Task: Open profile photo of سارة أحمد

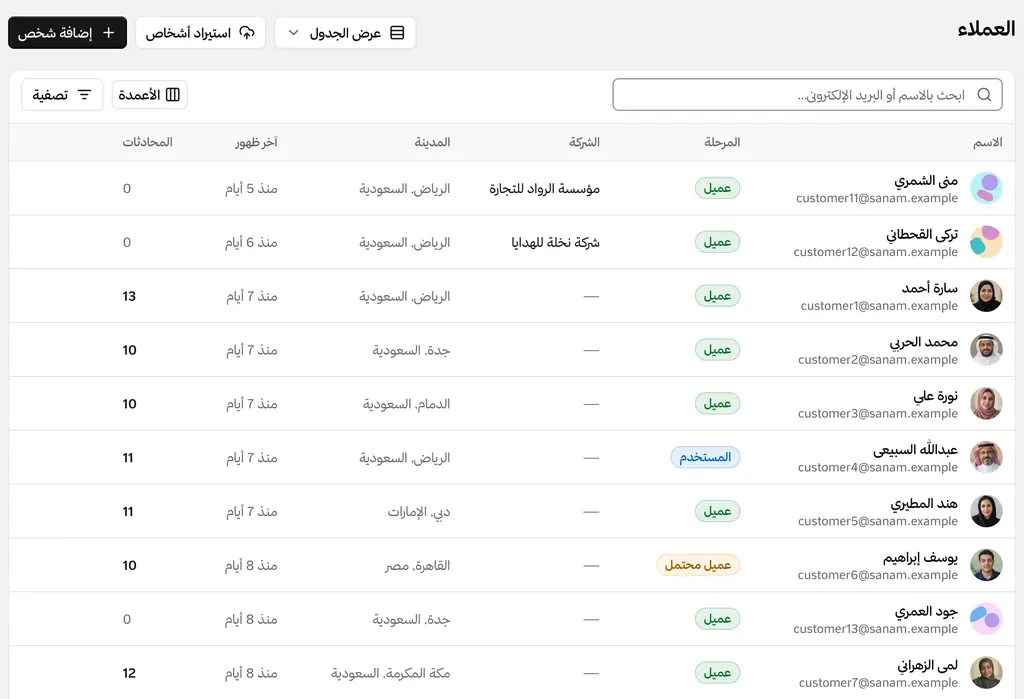Action: pyautogui.click(x=986, y=296)
